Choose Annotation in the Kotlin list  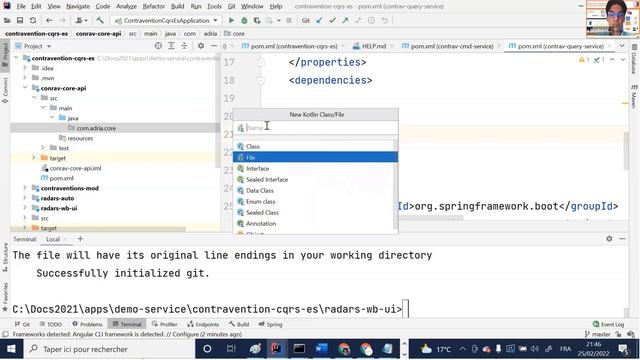pos(314,223)
